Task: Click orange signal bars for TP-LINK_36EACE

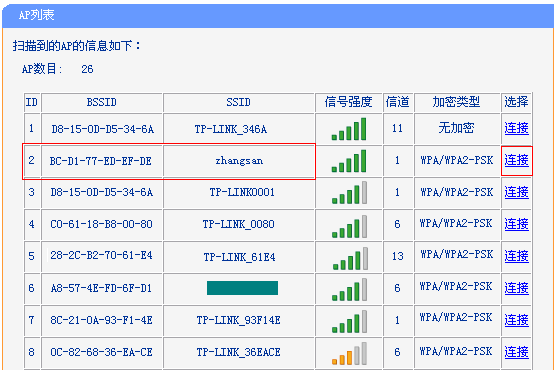Action: 349,354
